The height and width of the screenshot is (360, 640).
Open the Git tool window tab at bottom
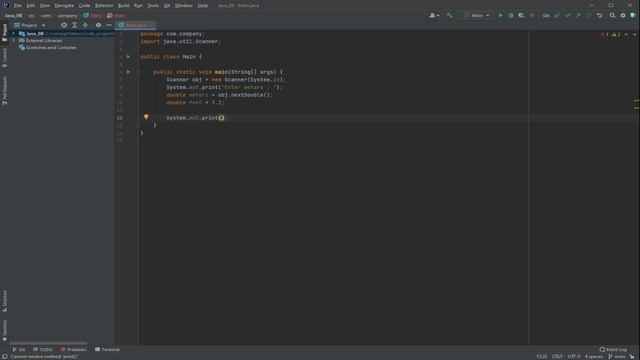[19, 349]
